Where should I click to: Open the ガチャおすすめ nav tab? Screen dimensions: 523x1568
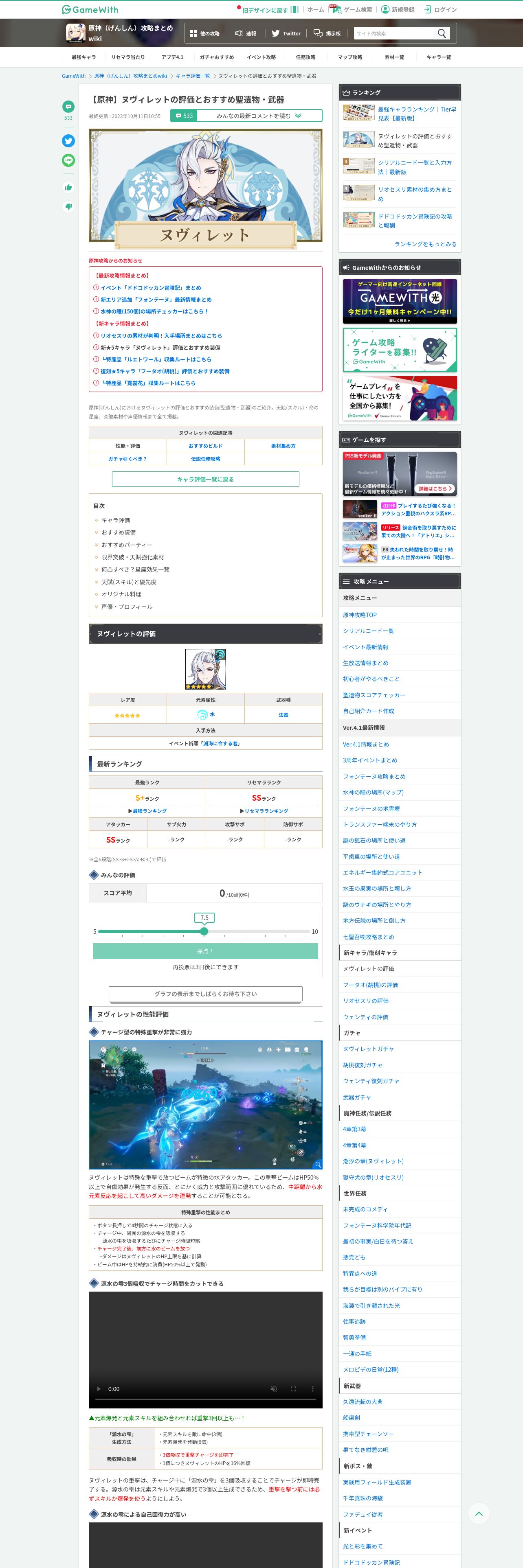pos(217,57)
